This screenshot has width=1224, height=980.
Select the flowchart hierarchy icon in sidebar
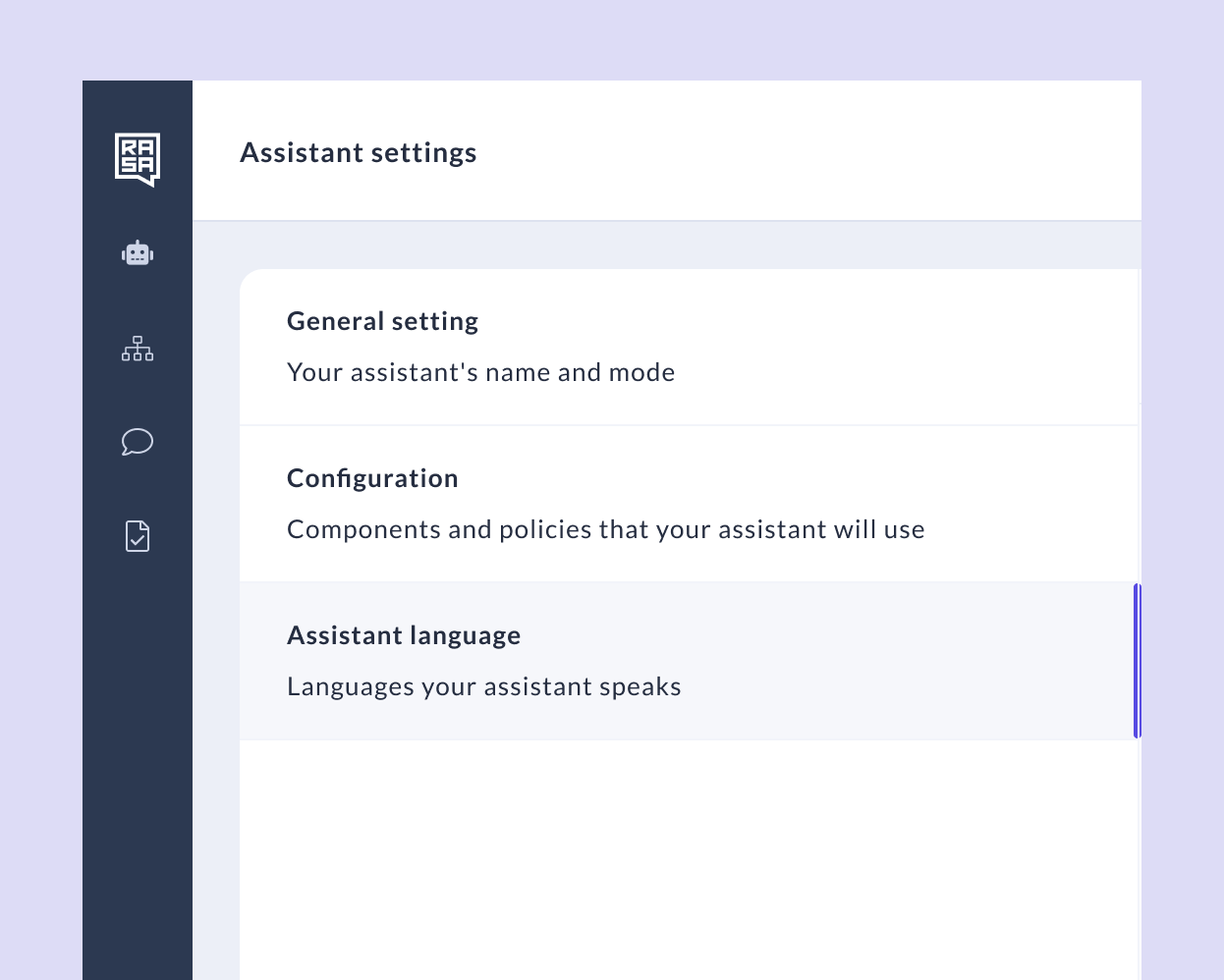click(138, 349)
